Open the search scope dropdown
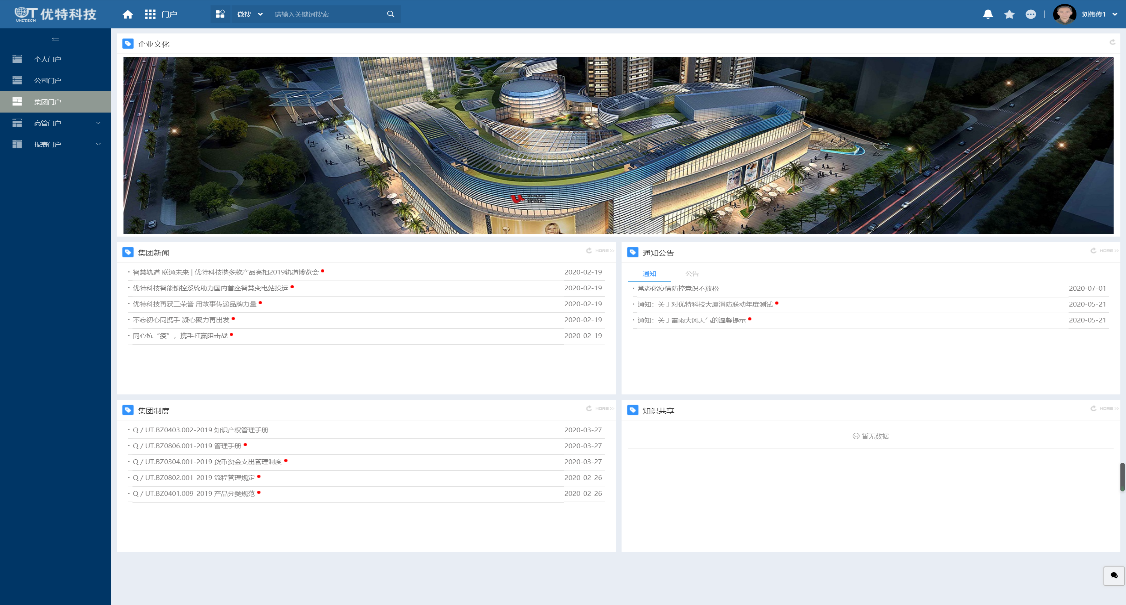Viewport: 1126px width, 605px height. (250, 14)
